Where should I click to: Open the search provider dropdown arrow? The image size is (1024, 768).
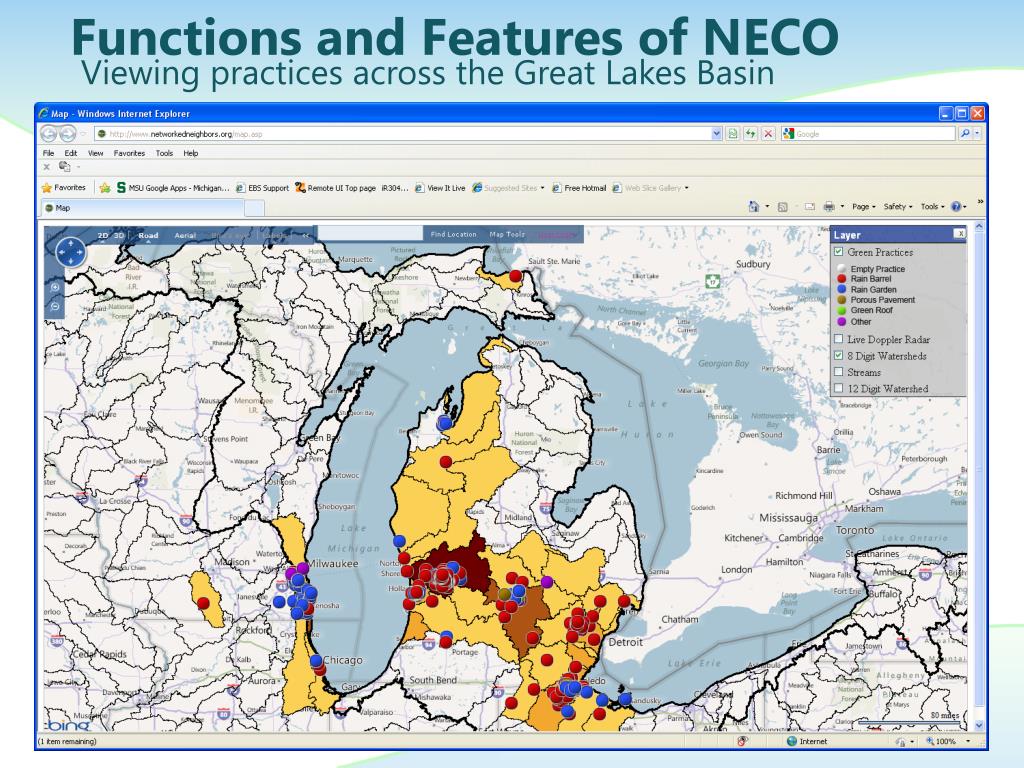coord(978,134)
